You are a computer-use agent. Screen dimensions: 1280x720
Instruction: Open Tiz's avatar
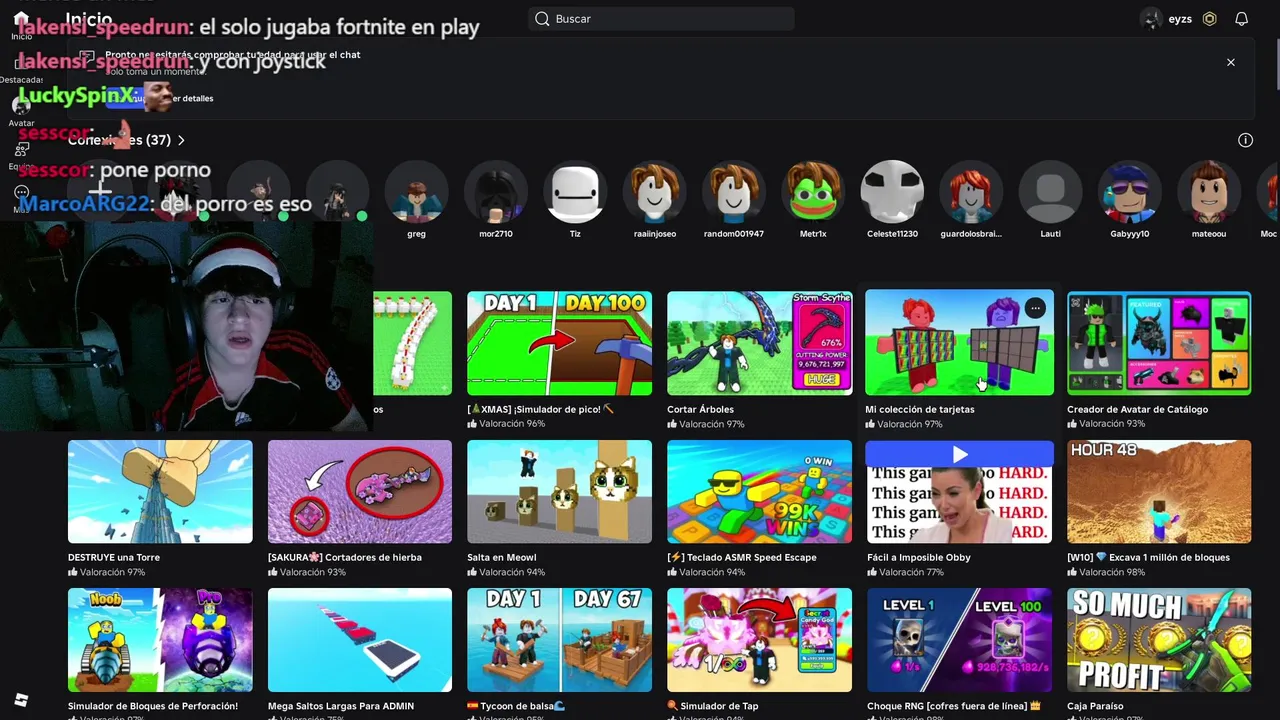click(575, 192)
